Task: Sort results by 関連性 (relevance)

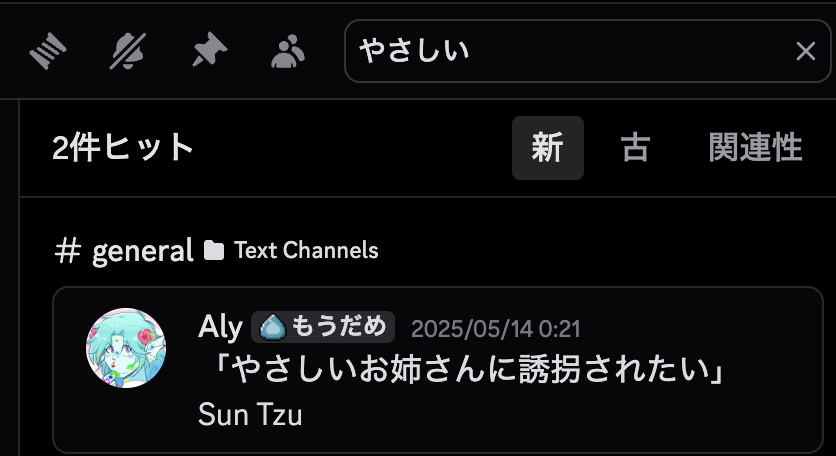Action: point(755,148)
